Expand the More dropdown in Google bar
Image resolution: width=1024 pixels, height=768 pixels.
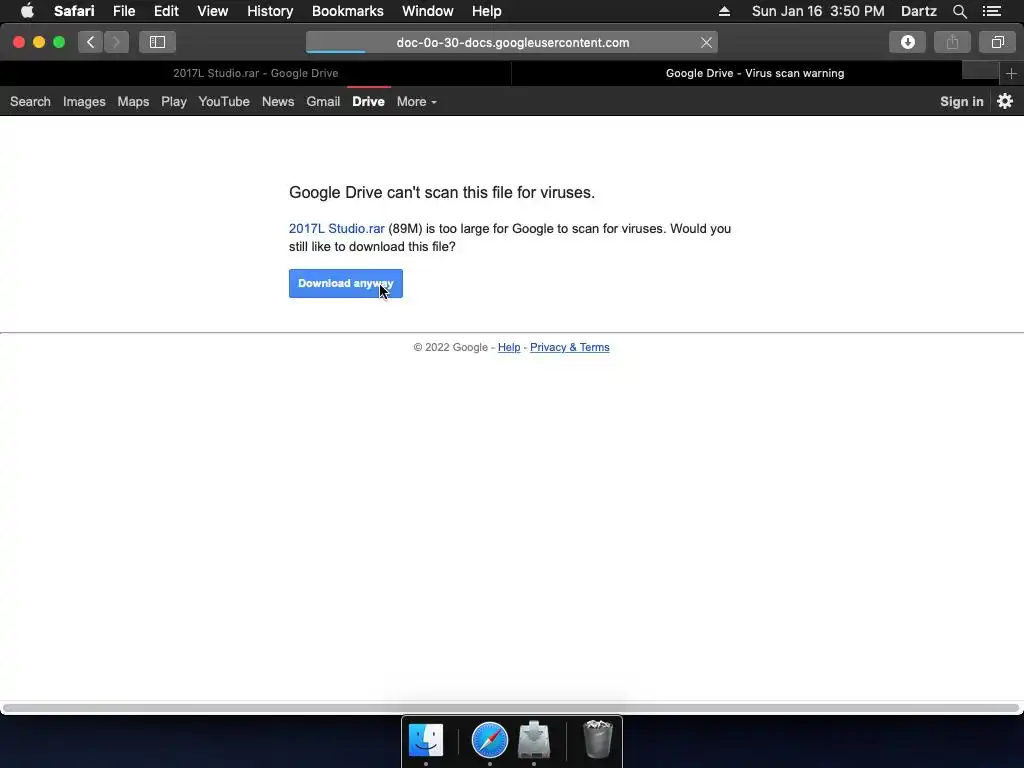point(417,101)
